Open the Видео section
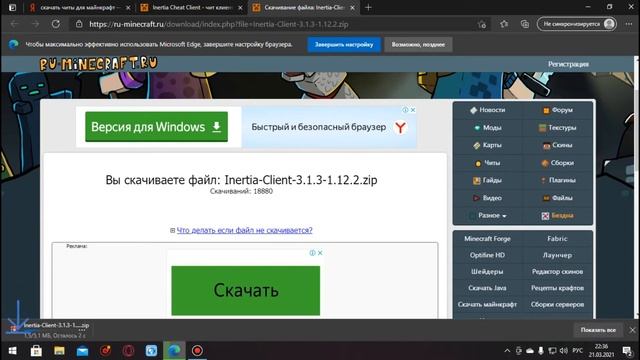640x360 pixels. [487, 198]
